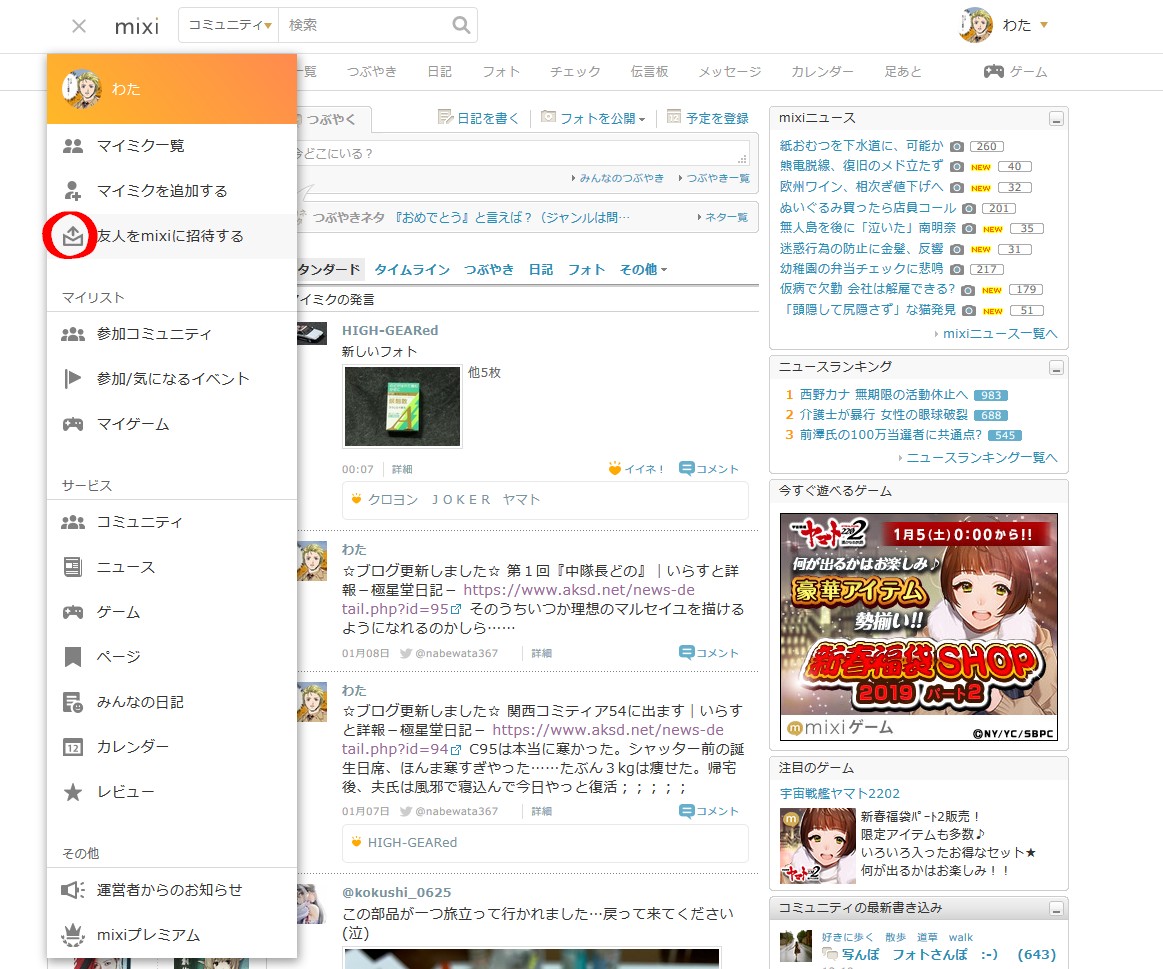Click the 今どこにいる? status input box
The image size is (1163, 969).
[523, 154]
